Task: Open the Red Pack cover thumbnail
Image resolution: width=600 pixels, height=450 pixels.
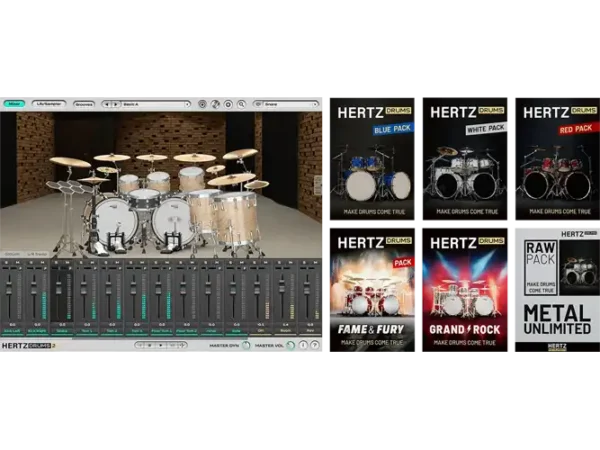Action: point(558,159)
